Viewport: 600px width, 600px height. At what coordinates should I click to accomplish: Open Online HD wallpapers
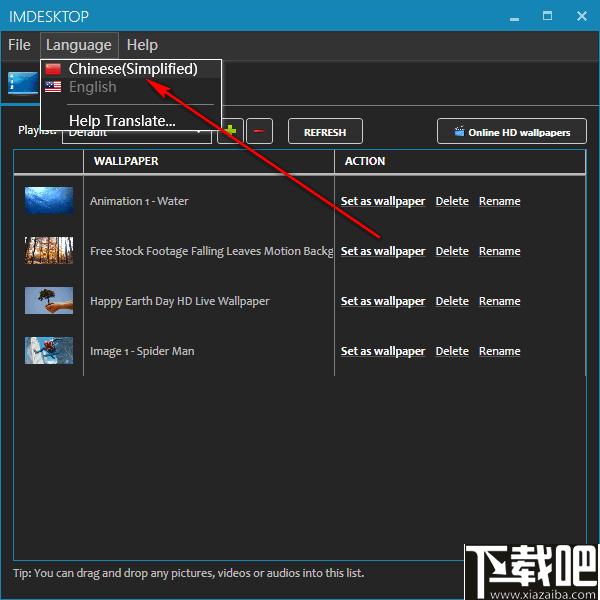click(512, 132)
